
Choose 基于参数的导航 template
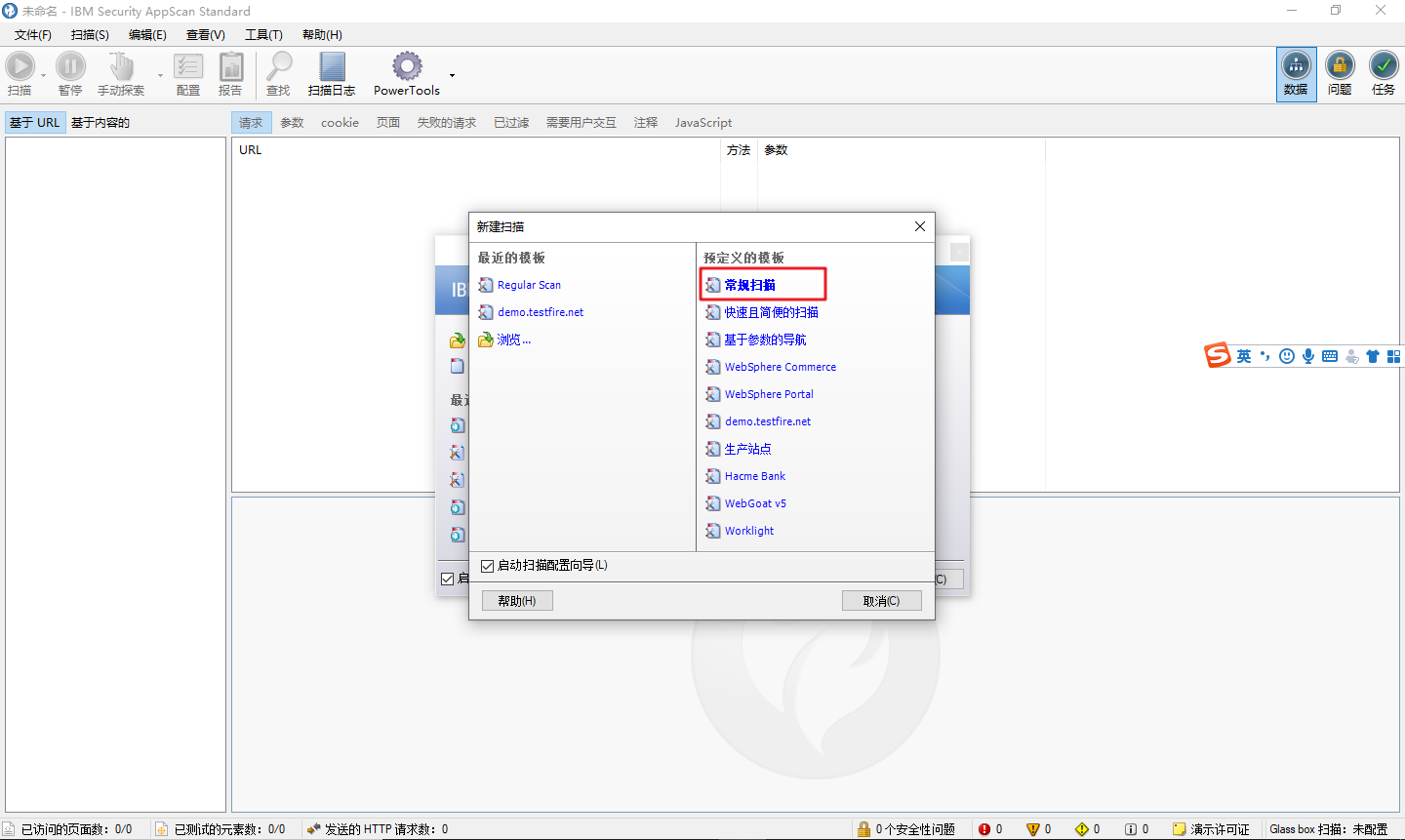click(x=765, y=340)
